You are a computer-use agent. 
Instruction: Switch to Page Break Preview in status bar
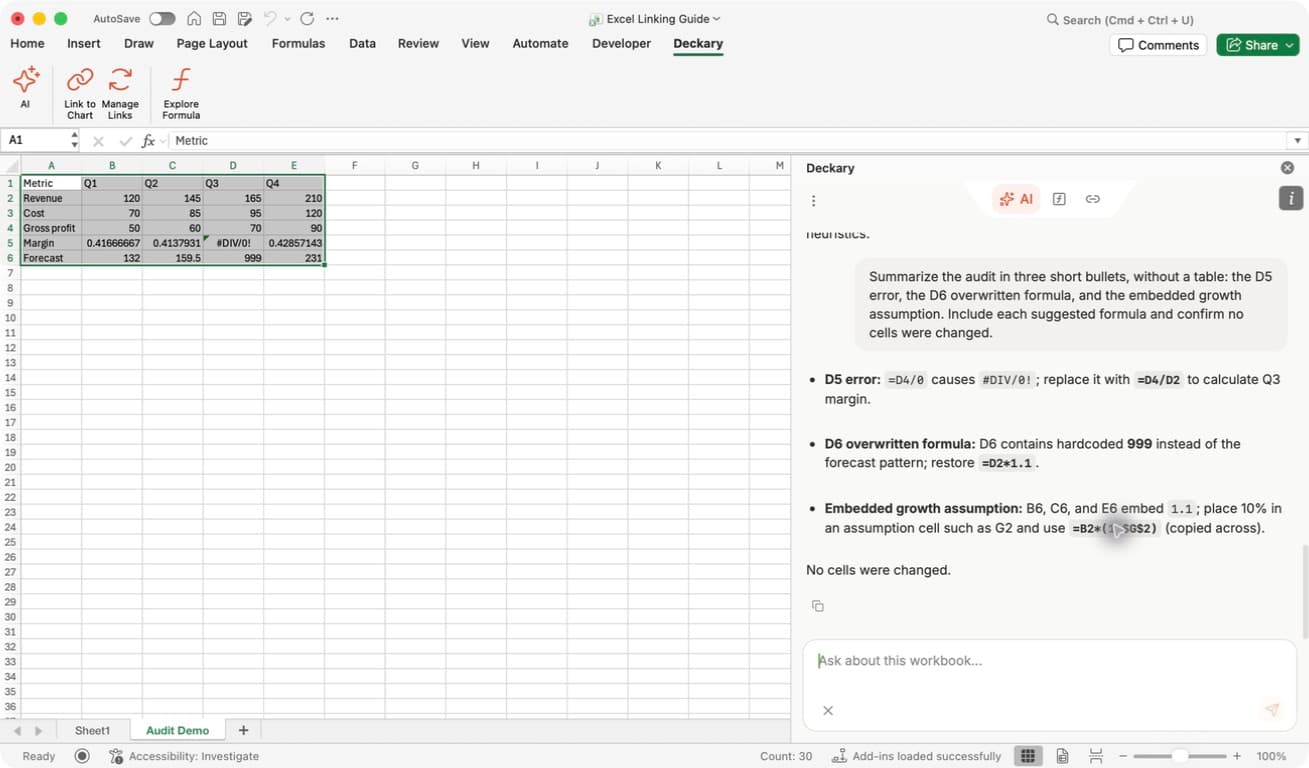click(1096, 756)
